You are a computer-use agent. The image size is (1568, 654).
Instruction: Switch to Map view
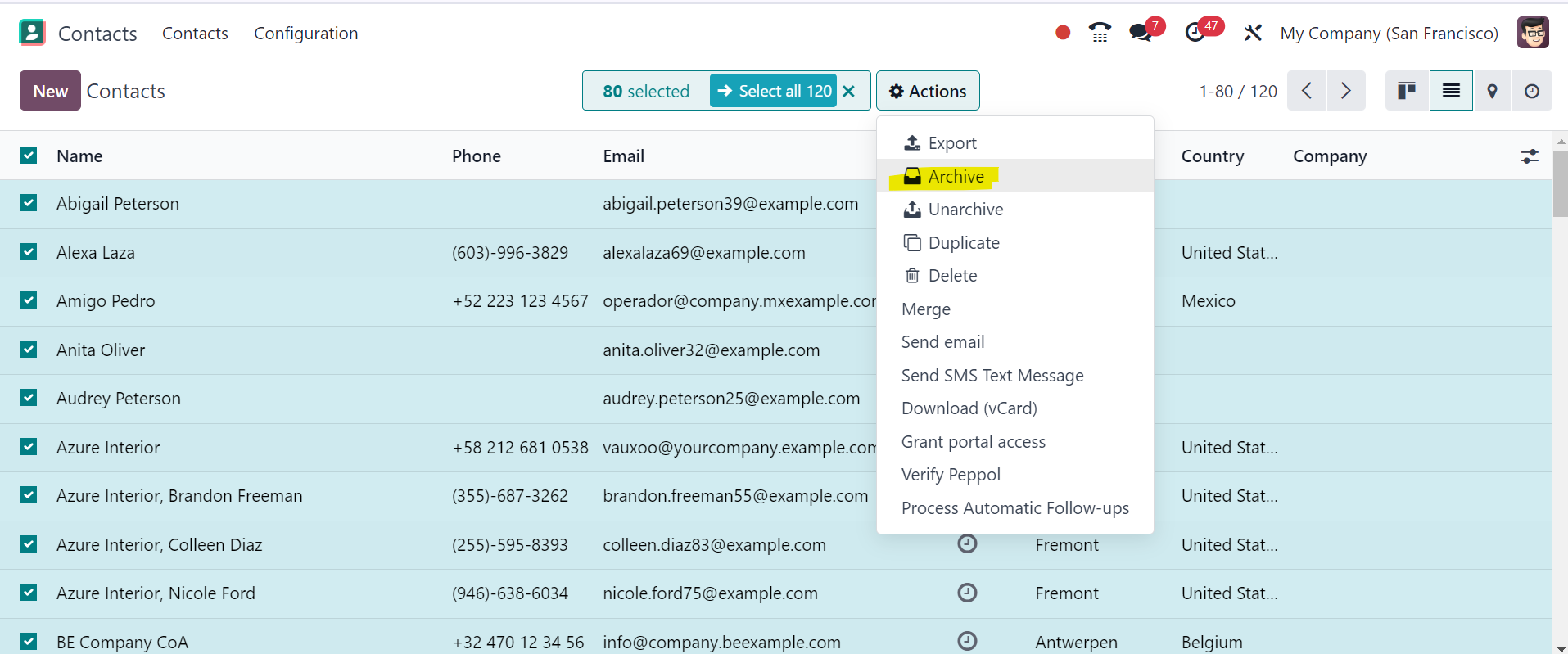coord(1492,91)
